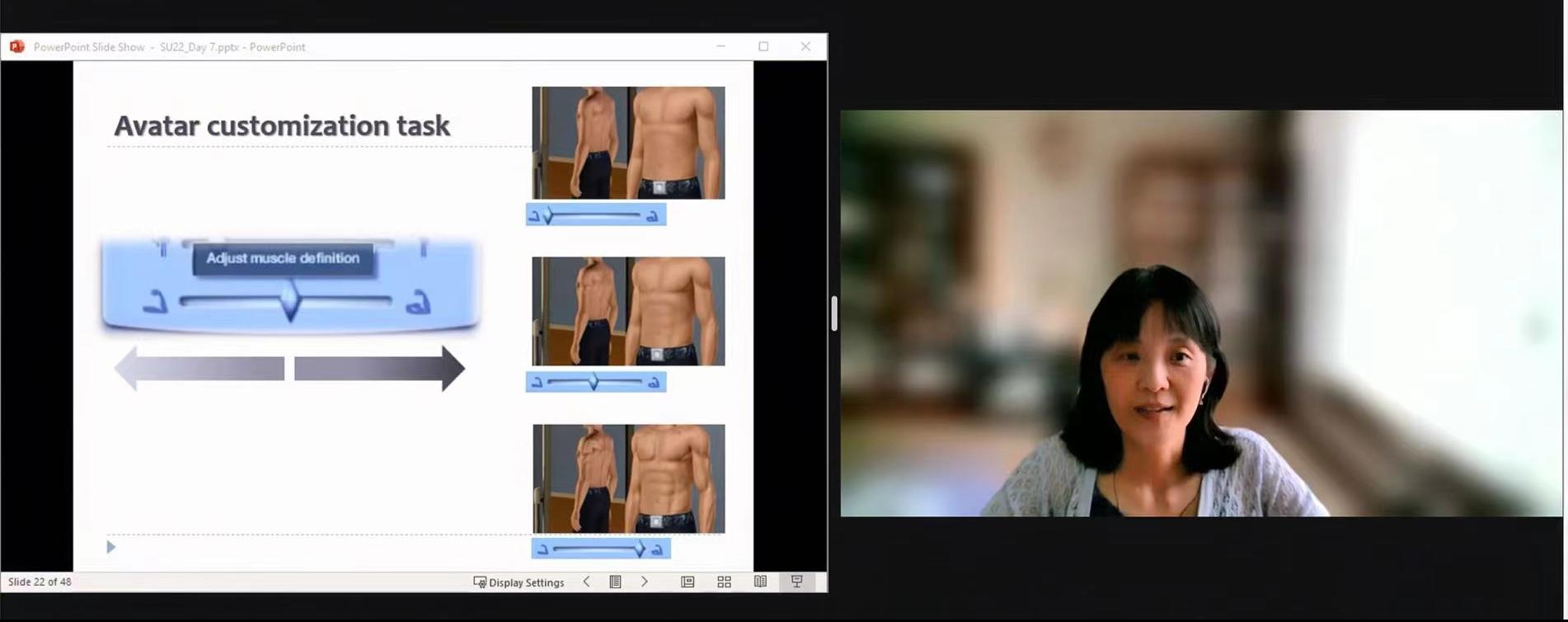
Task: Switch to Slide Sorter view
Action: click(x=724, y=582)
